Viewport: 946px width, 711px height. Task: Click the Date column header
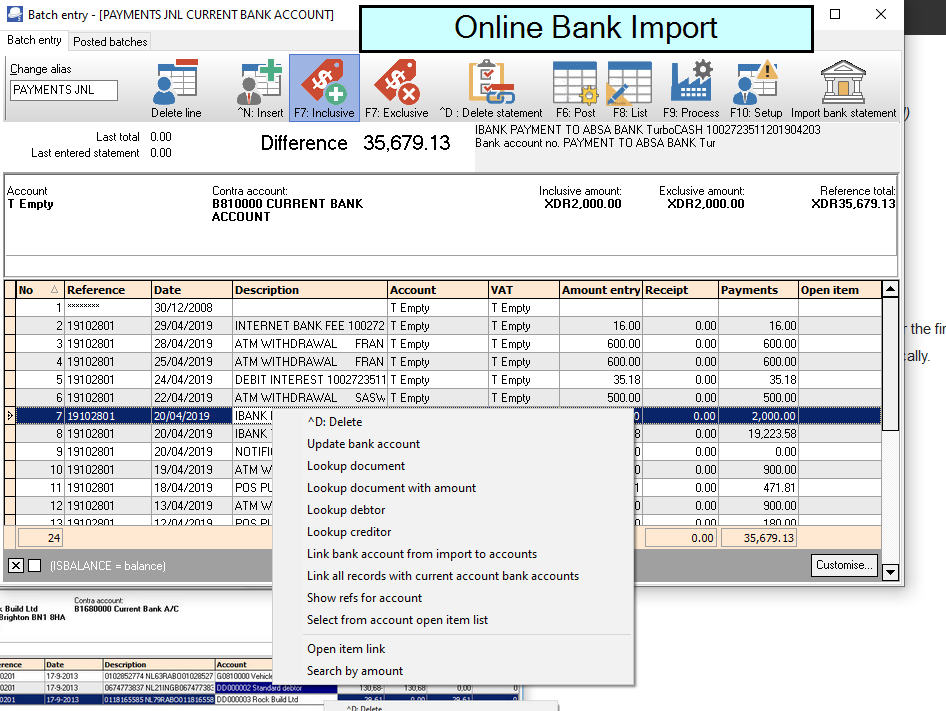coord(191,290)
